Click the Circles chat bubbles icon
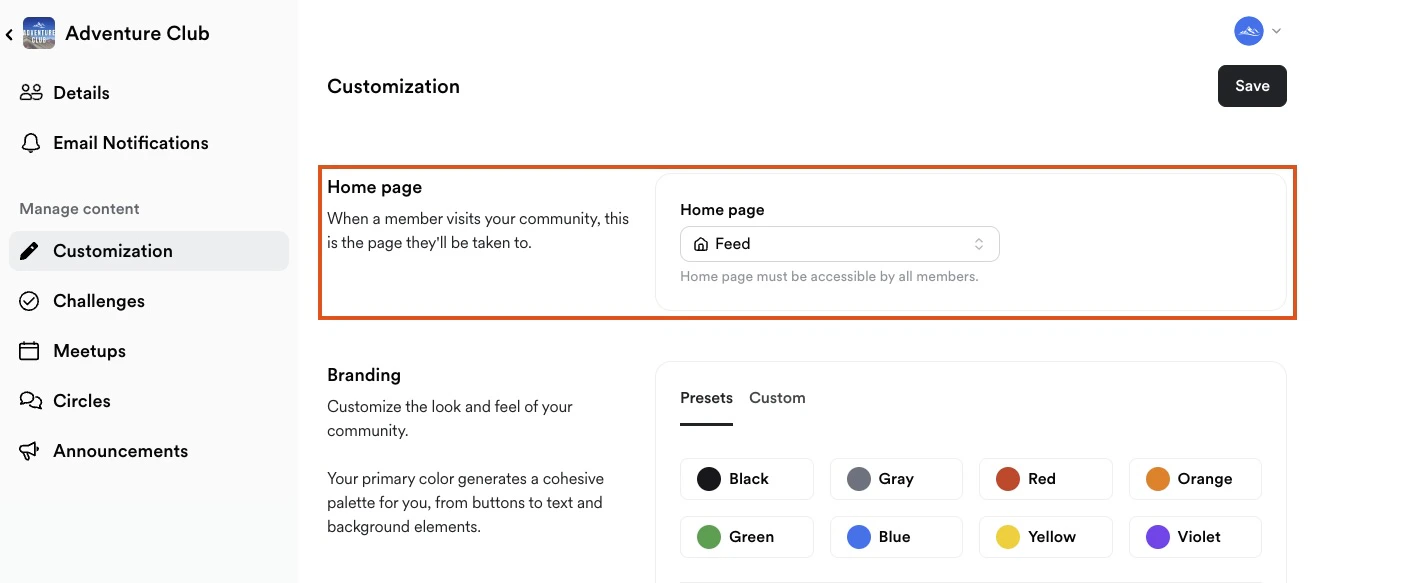Screen dimensions: 1409x583 (31, 400)
